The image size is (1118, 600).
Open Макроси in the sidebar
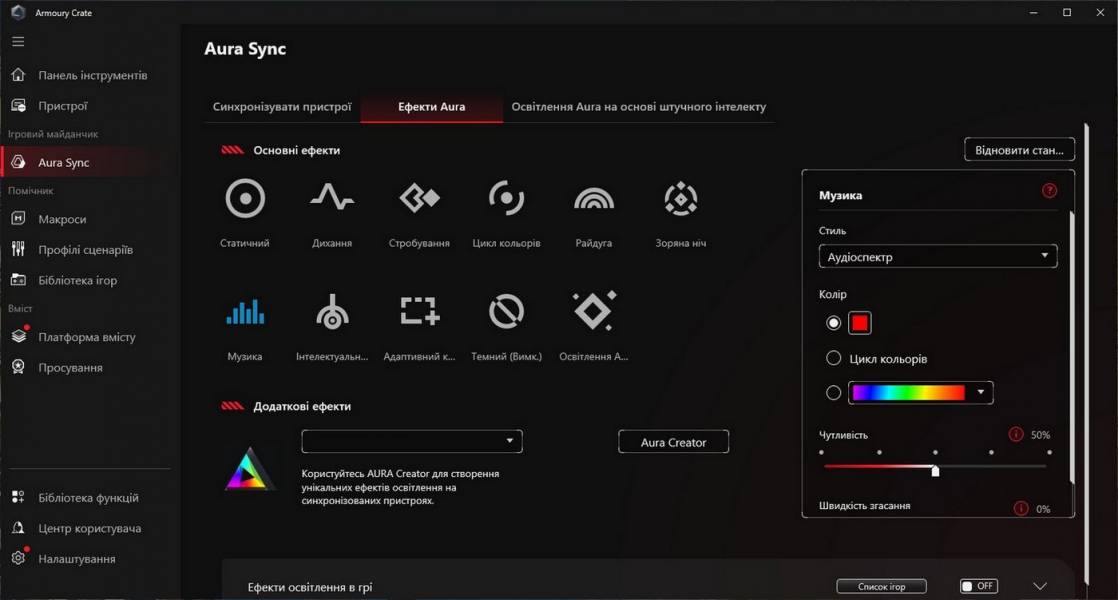point(62,219)
